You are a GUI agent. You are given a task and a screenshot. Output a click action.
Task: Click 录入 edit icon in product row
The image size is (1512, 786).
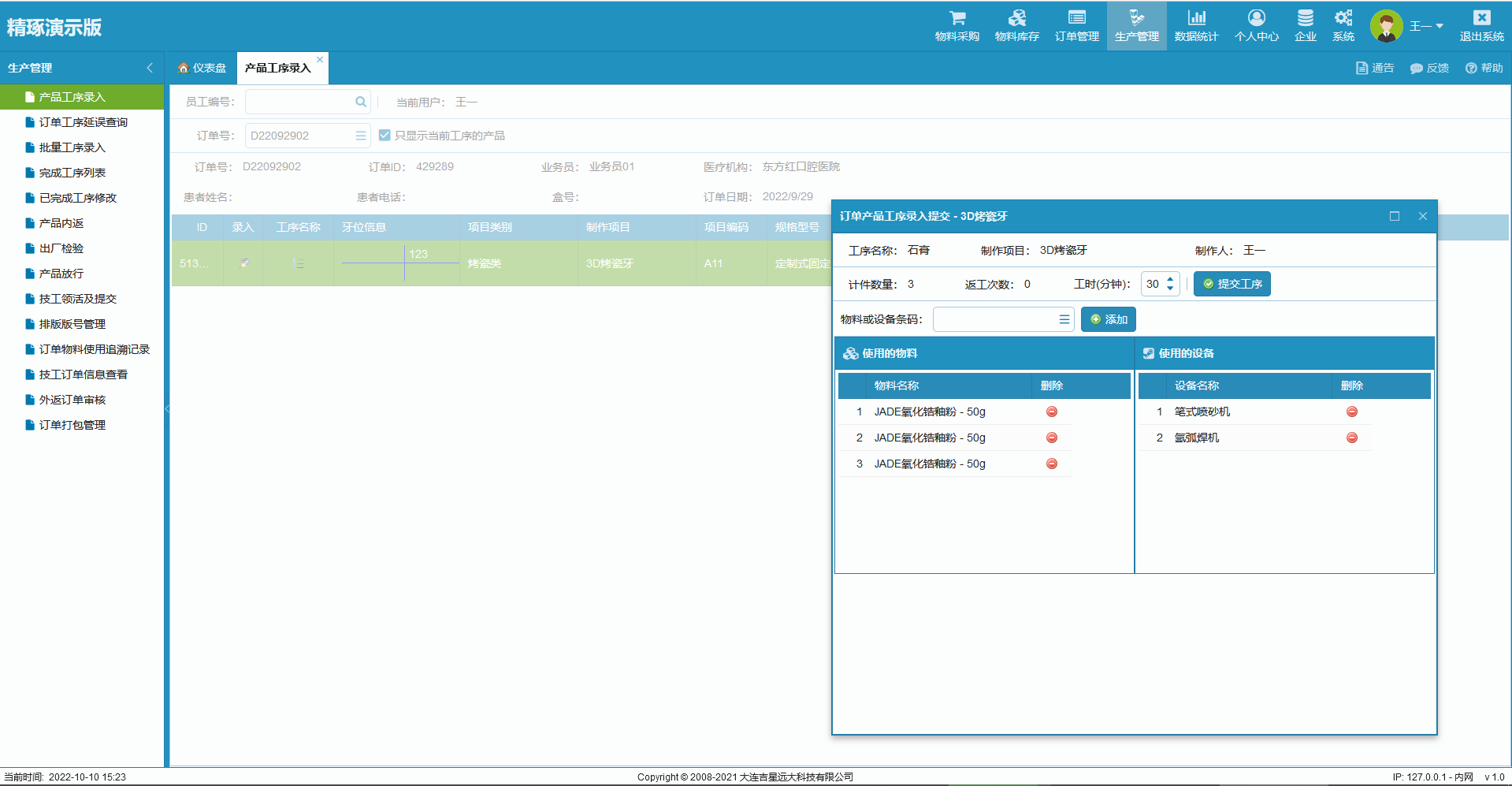tap(244, 263)
